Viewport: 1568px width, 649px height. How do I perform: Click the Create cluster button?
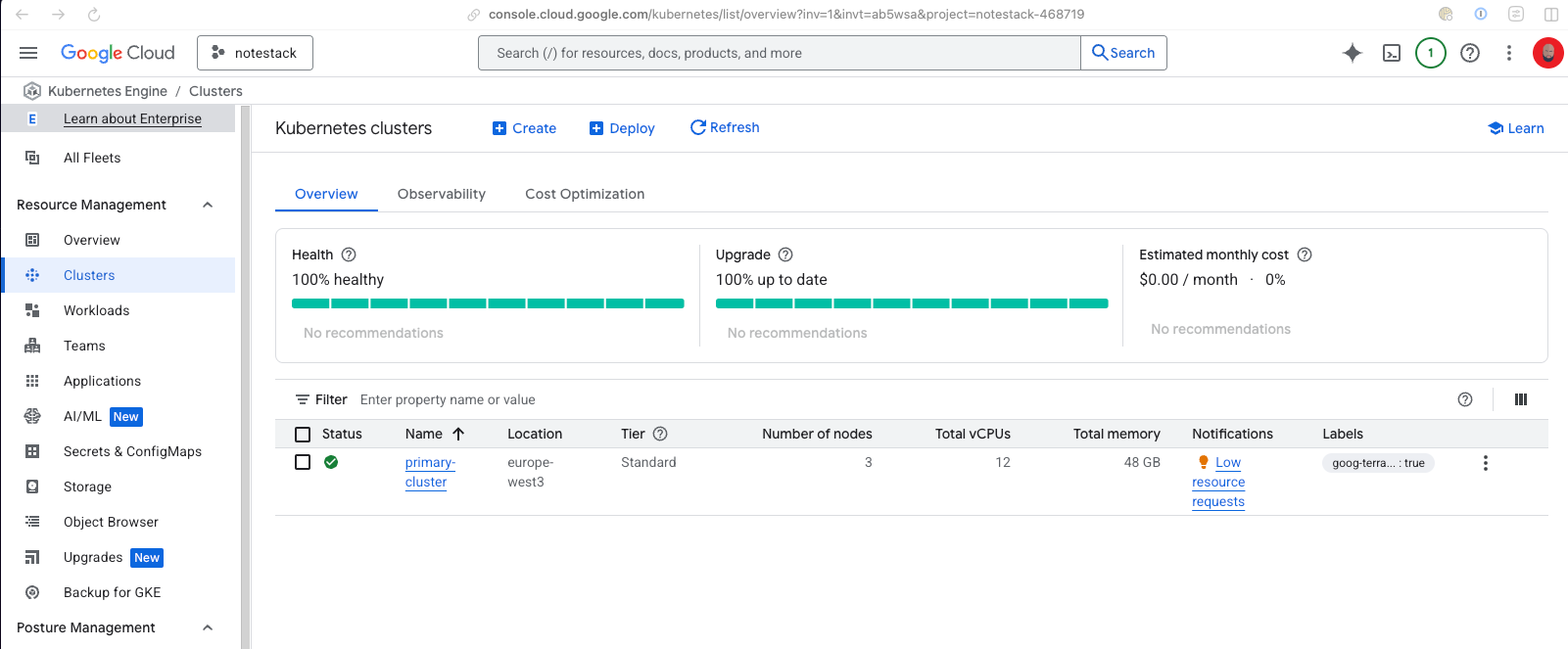coord(524,128)
